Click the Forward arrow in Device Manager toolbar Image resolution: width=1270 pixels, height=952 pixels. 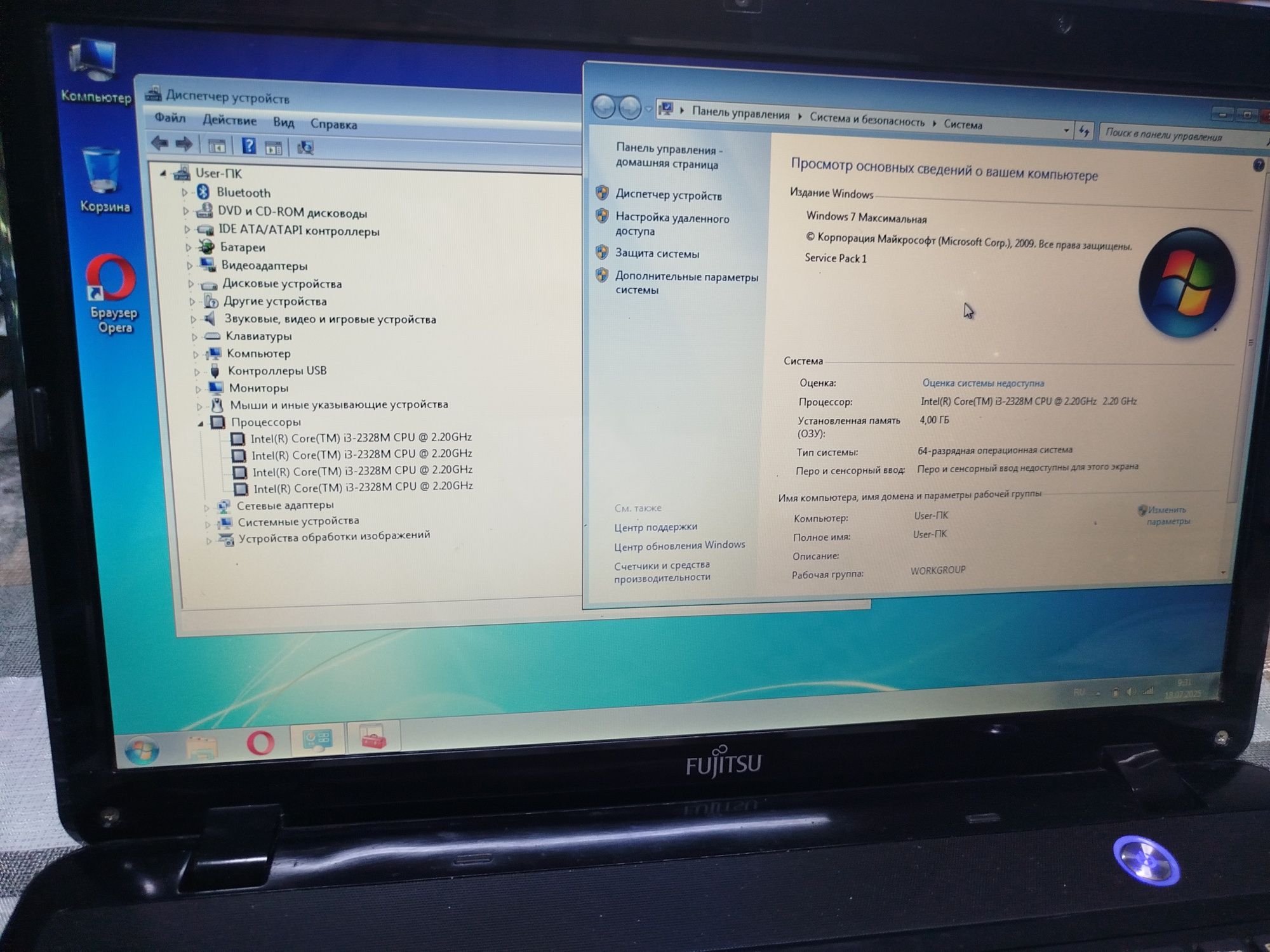[x=184, y=145]
